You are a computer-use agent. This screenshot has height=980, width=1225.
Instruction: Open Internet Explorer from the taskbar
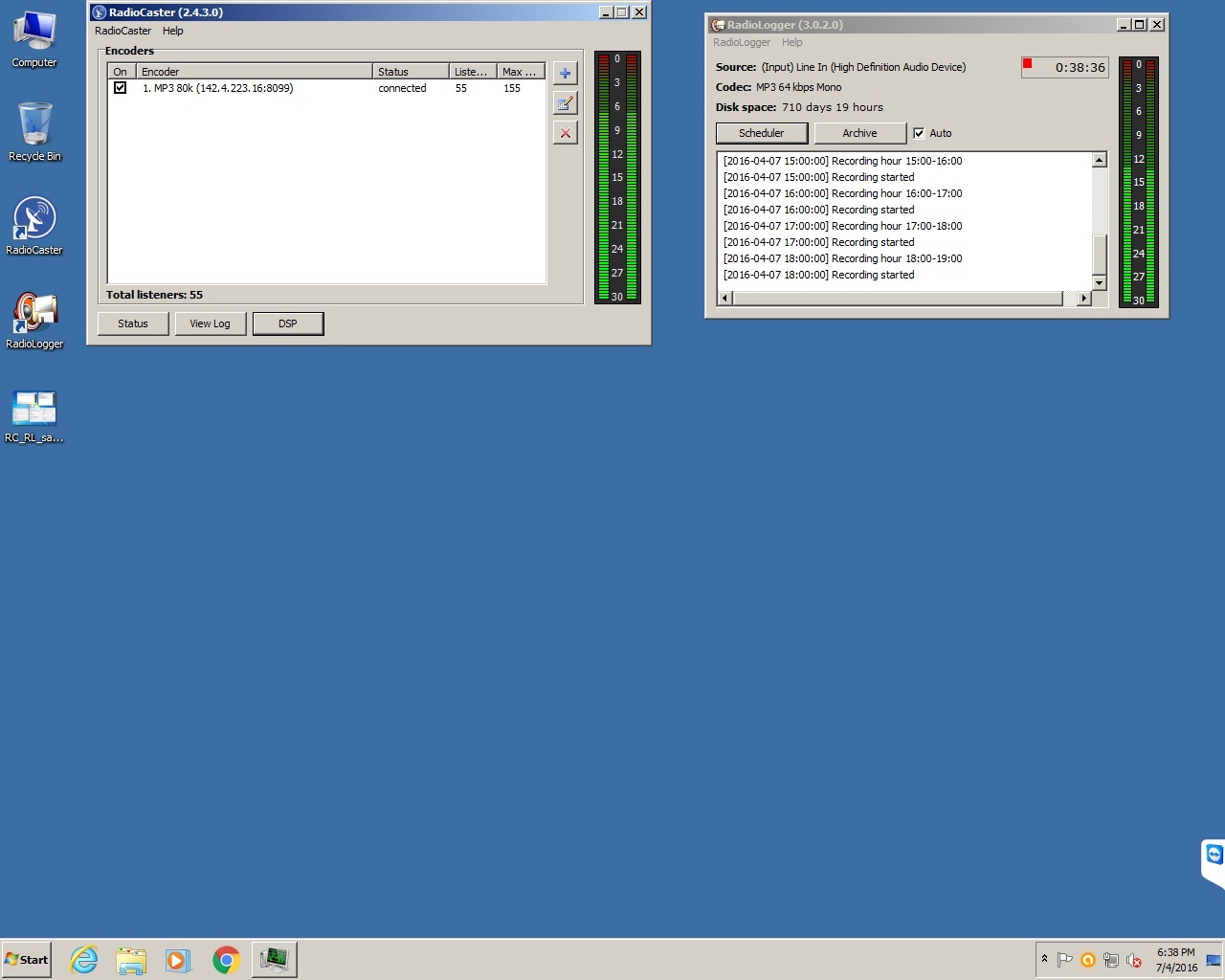click(x=84, y=959)
